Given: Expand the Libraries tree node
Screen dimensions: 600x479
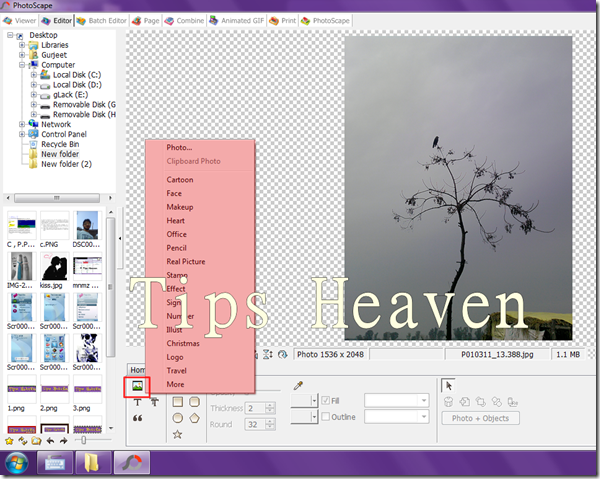Looking at the screenshot, I should [22, 45].
